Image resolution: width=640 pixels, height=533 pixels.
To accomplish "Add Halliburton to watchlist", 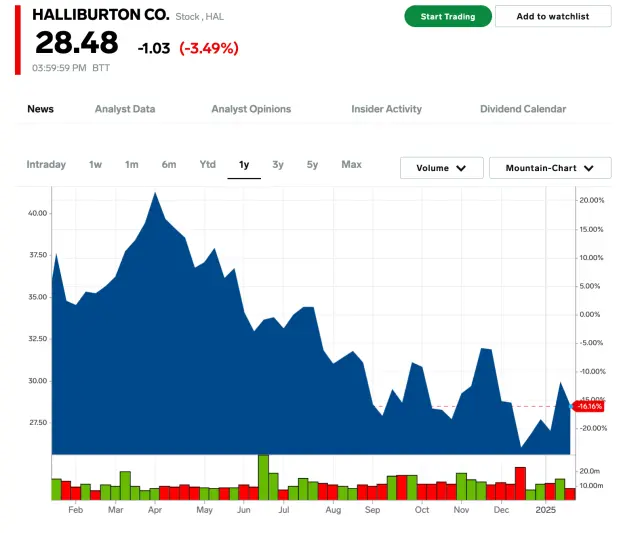I will 552,17.
